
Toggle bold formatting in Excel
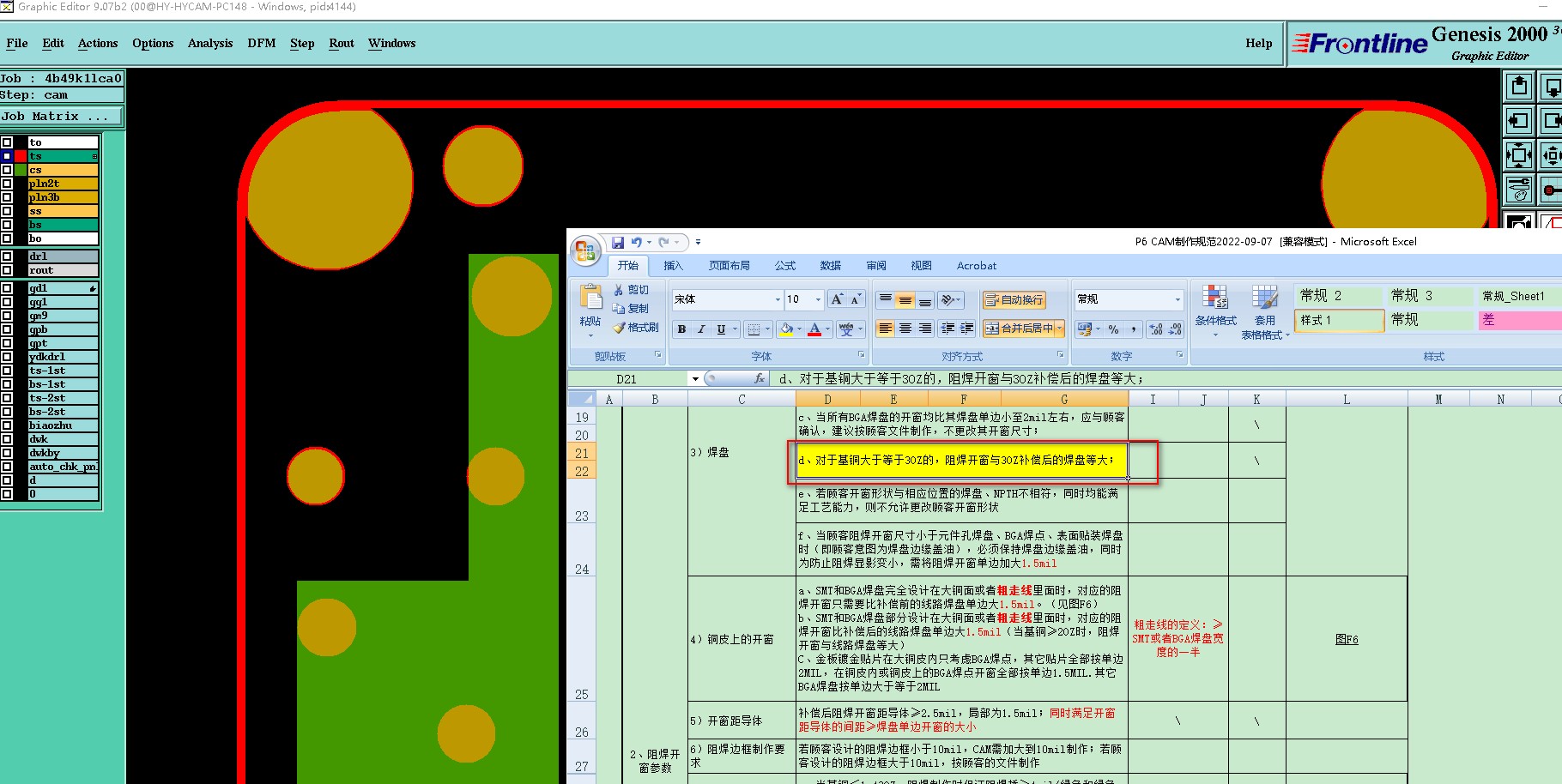point(681,329)
